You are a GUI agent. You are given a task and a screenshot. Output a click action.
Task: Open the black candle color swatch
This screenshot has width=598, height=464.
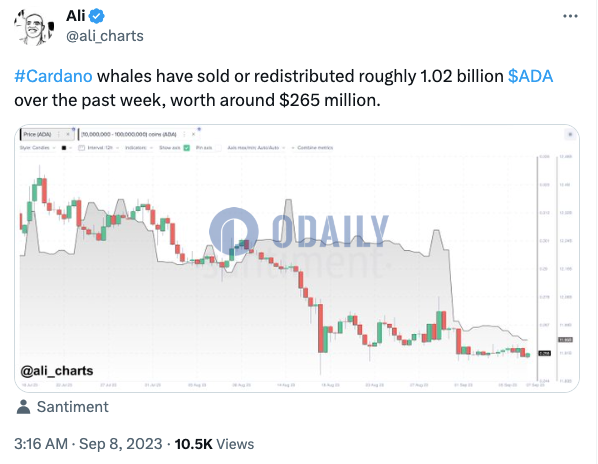pyautogui.click(x=64, y=148)
